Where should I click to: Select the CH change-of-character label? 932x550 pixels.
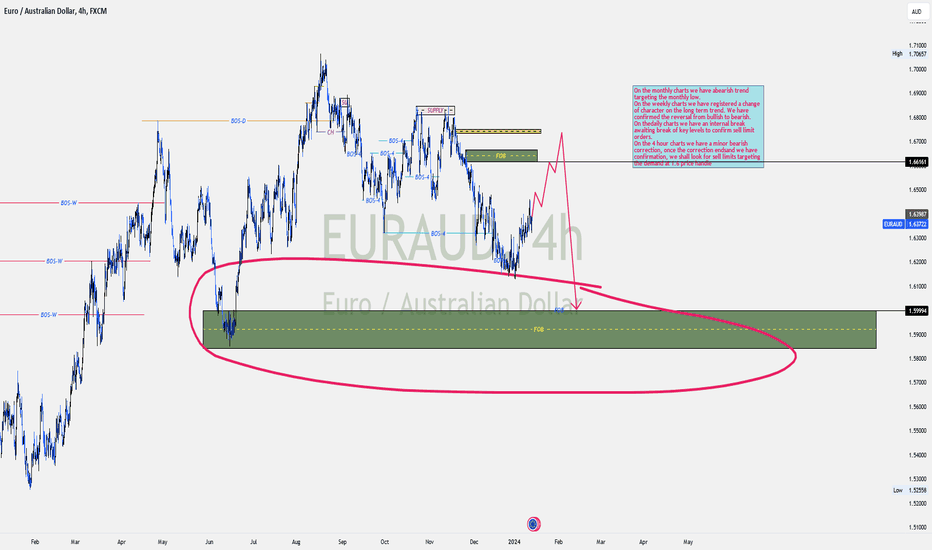coord(330,132)
